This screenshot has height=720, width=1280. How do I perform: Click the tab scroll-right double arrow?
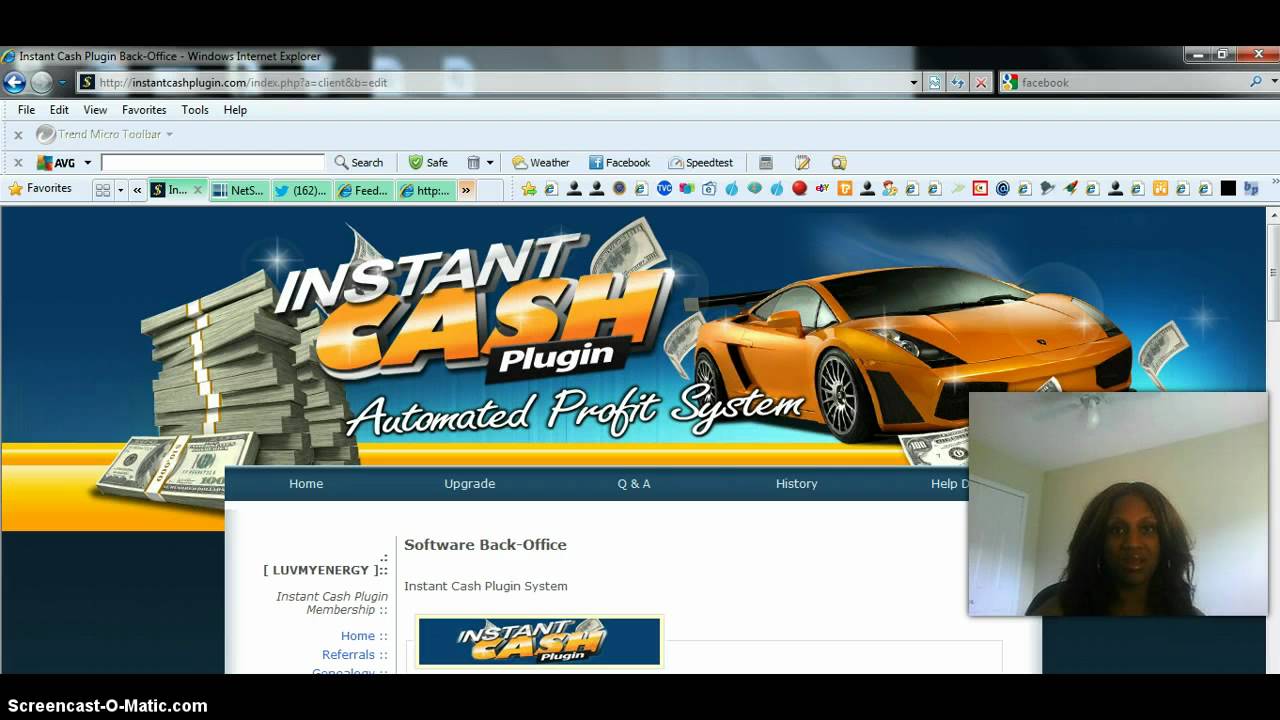[466, 190]
